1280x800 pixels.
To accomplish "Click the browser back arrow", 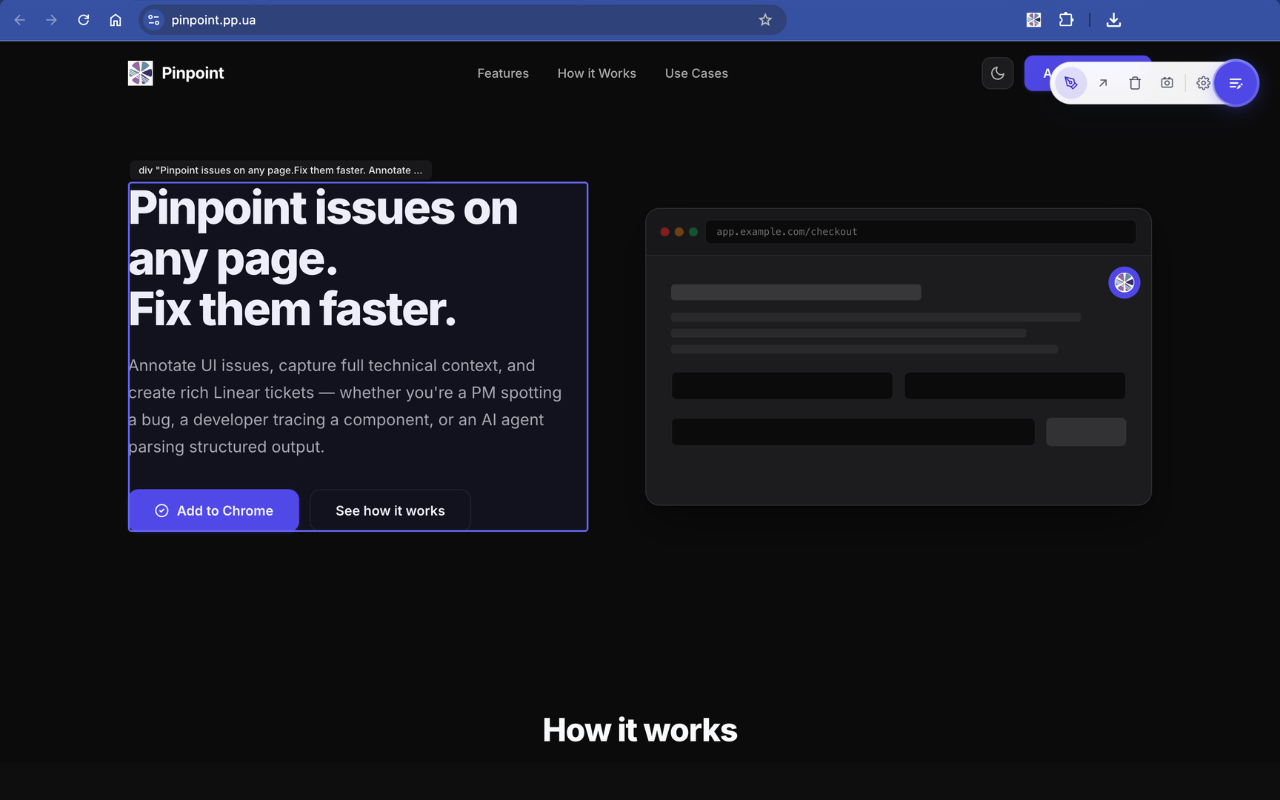I will pos(20,20).
